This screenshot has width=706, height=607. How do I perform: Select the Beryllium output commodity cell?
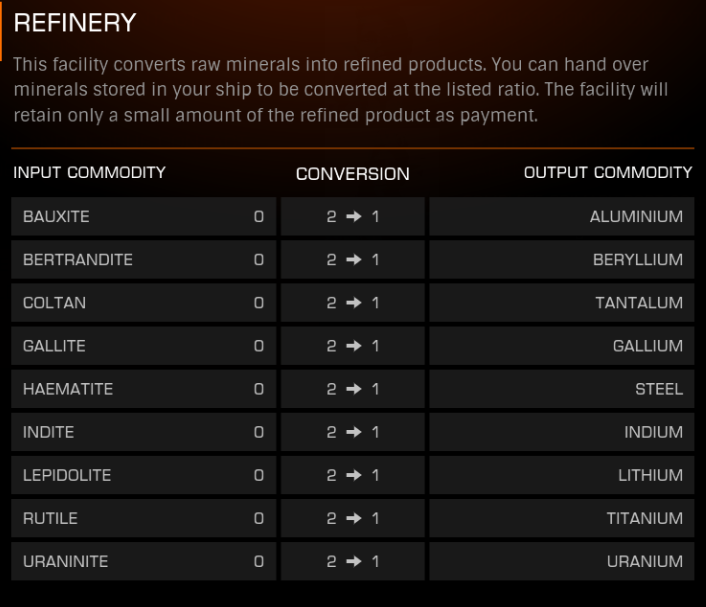[562, 260]
